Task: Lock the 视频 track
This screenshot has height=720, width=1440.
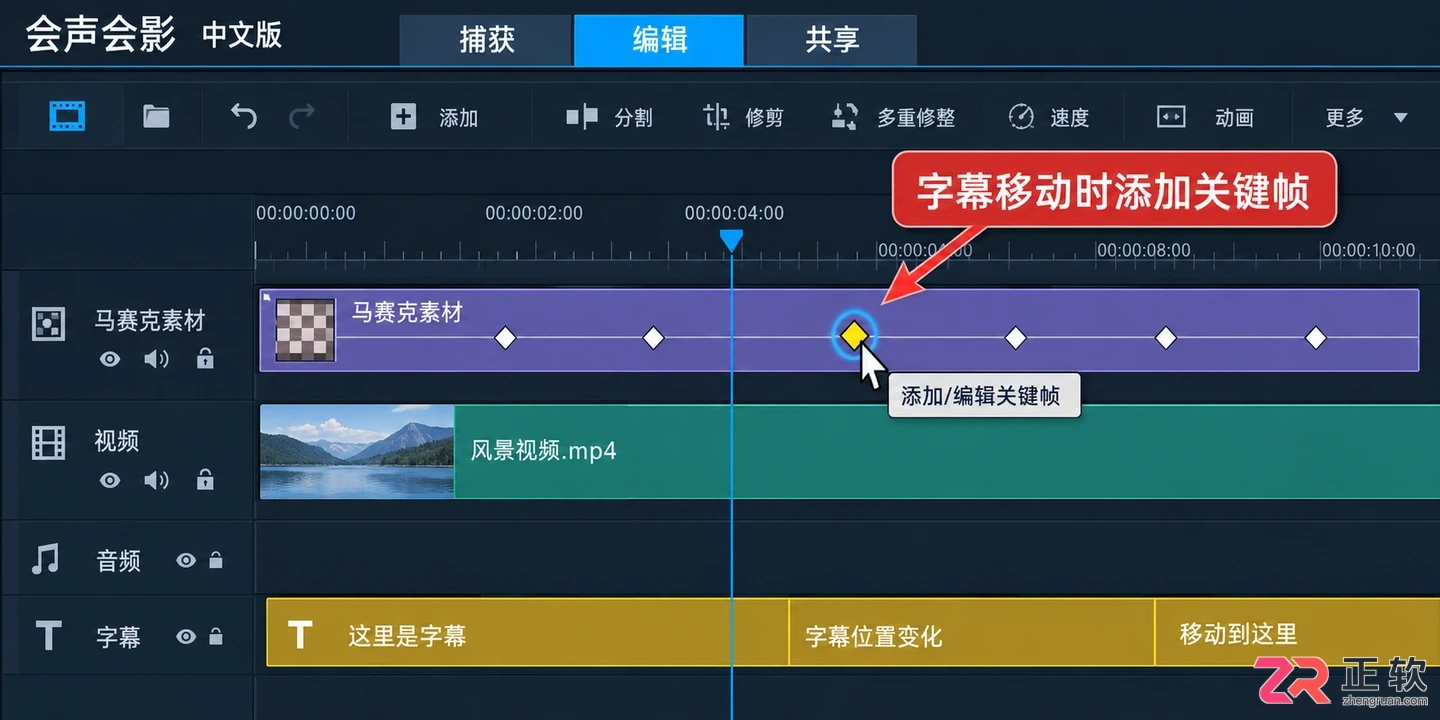Action: click(205, 479)
